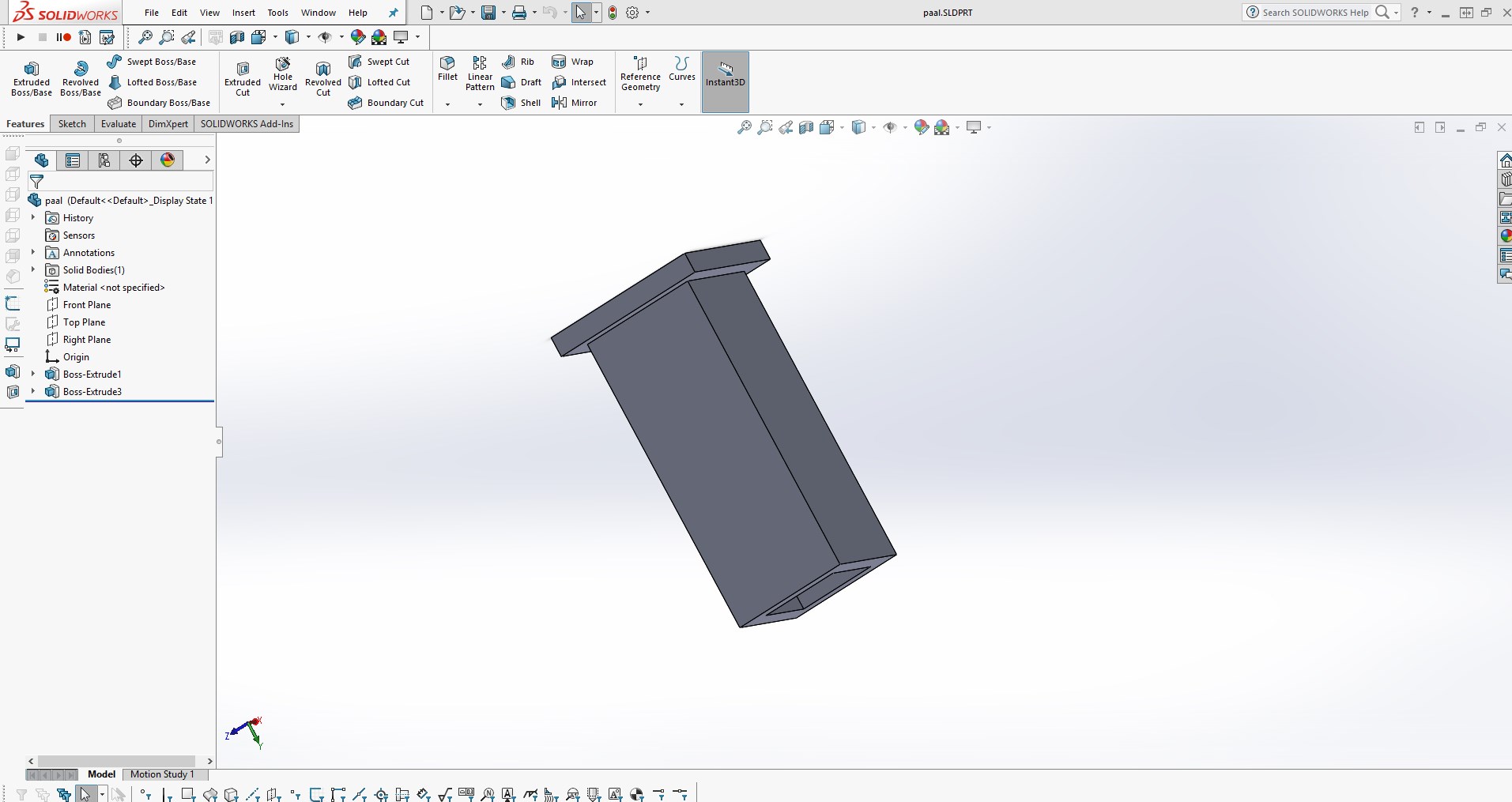Select the Boundary Cut tool
This screenshot has height=802, width=1512.
(386, 103)
